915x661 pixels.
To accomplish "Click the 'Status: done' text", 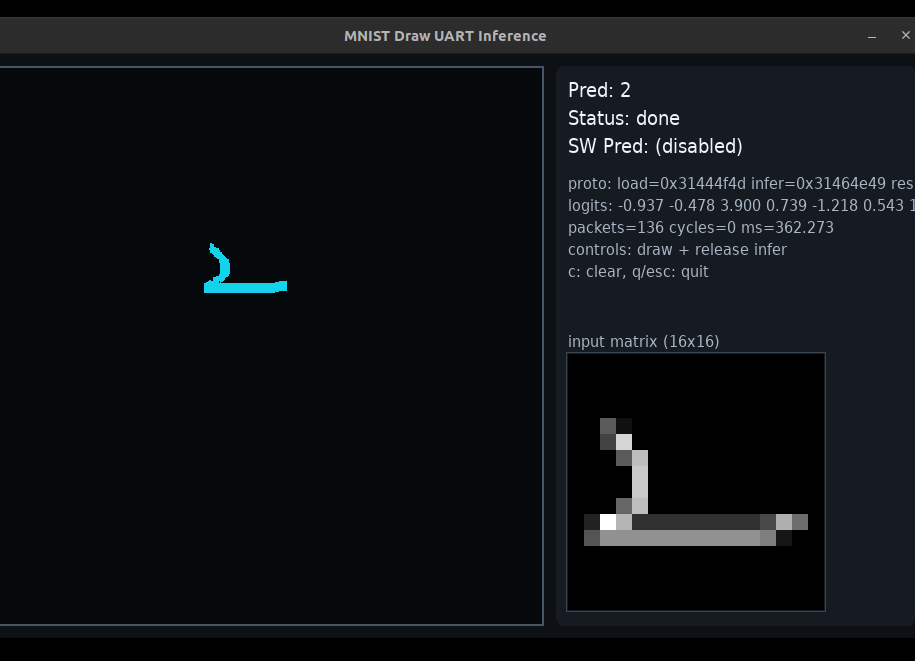I will point(623,118).
